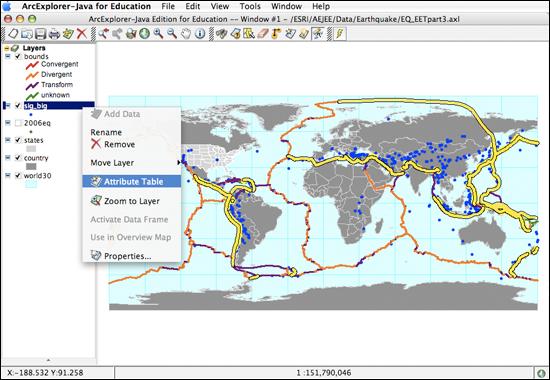The height and width of the screenshot is (380, 550).
Task: Toggle the country layer visibility checkbox
Action: [x=18, y=158]
